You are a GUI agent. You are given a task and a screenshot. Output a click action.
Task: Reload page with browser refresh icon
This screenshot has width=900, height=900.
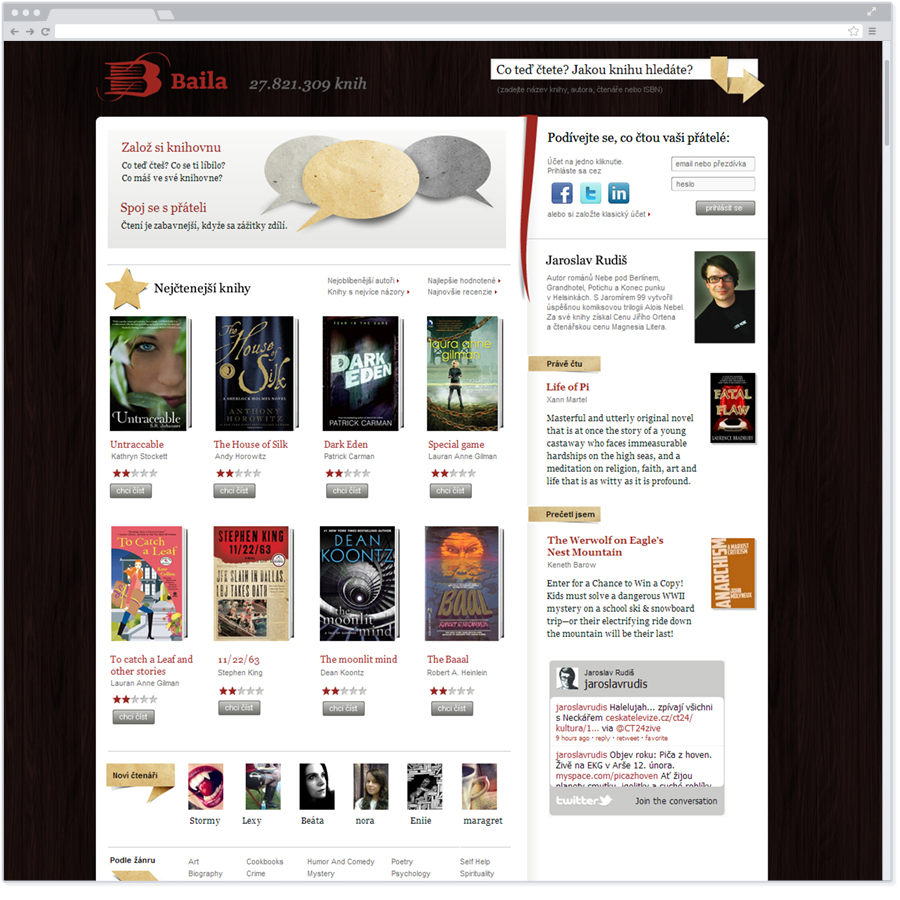(x=45, y=32)
